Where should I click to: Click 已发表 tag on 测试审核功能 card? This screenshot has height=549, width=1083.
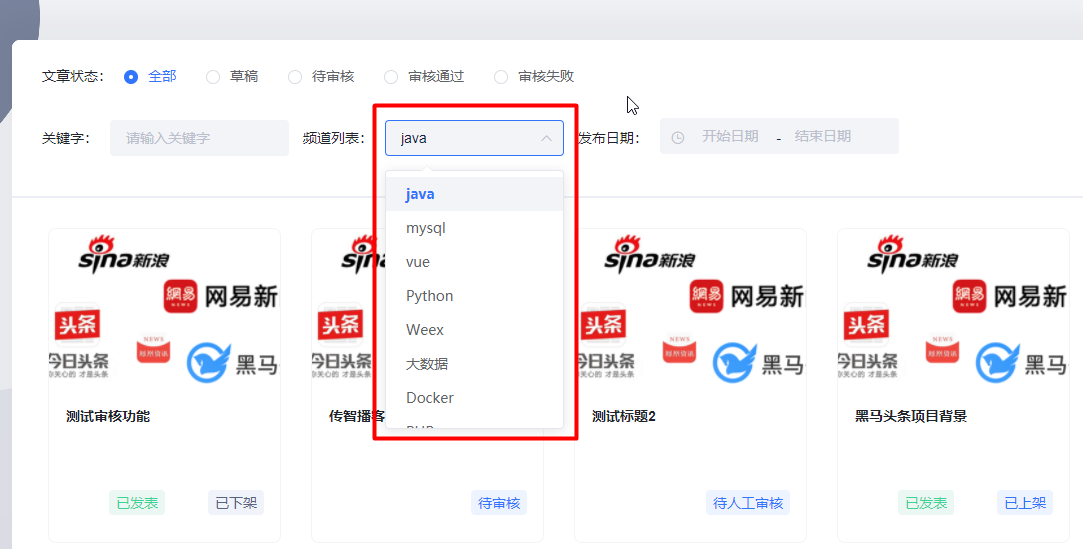(137, 503)
